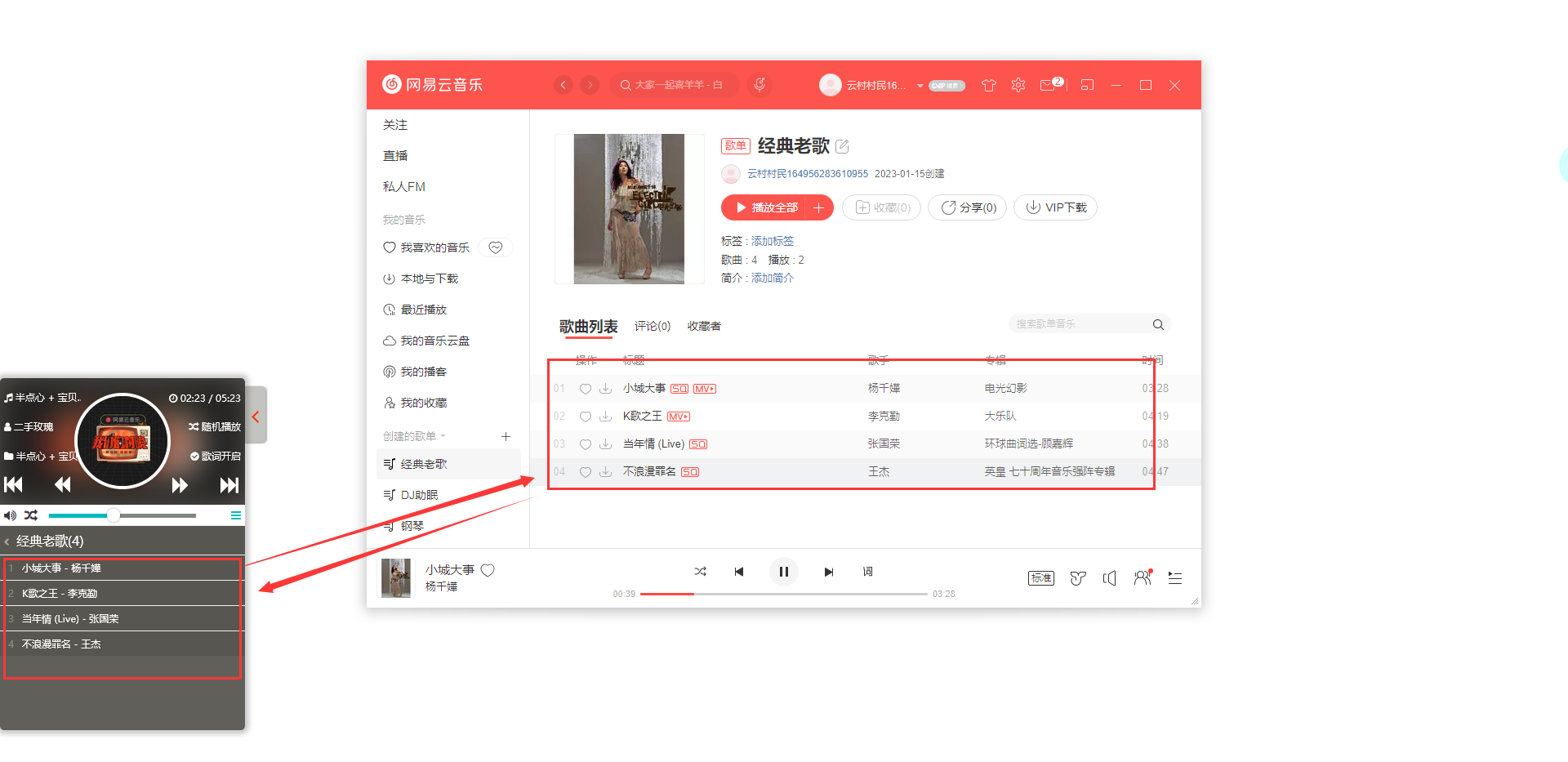Click the VIP下载 button
This screenshot has width=1568, height=762.
click(x=1055, y=207)
